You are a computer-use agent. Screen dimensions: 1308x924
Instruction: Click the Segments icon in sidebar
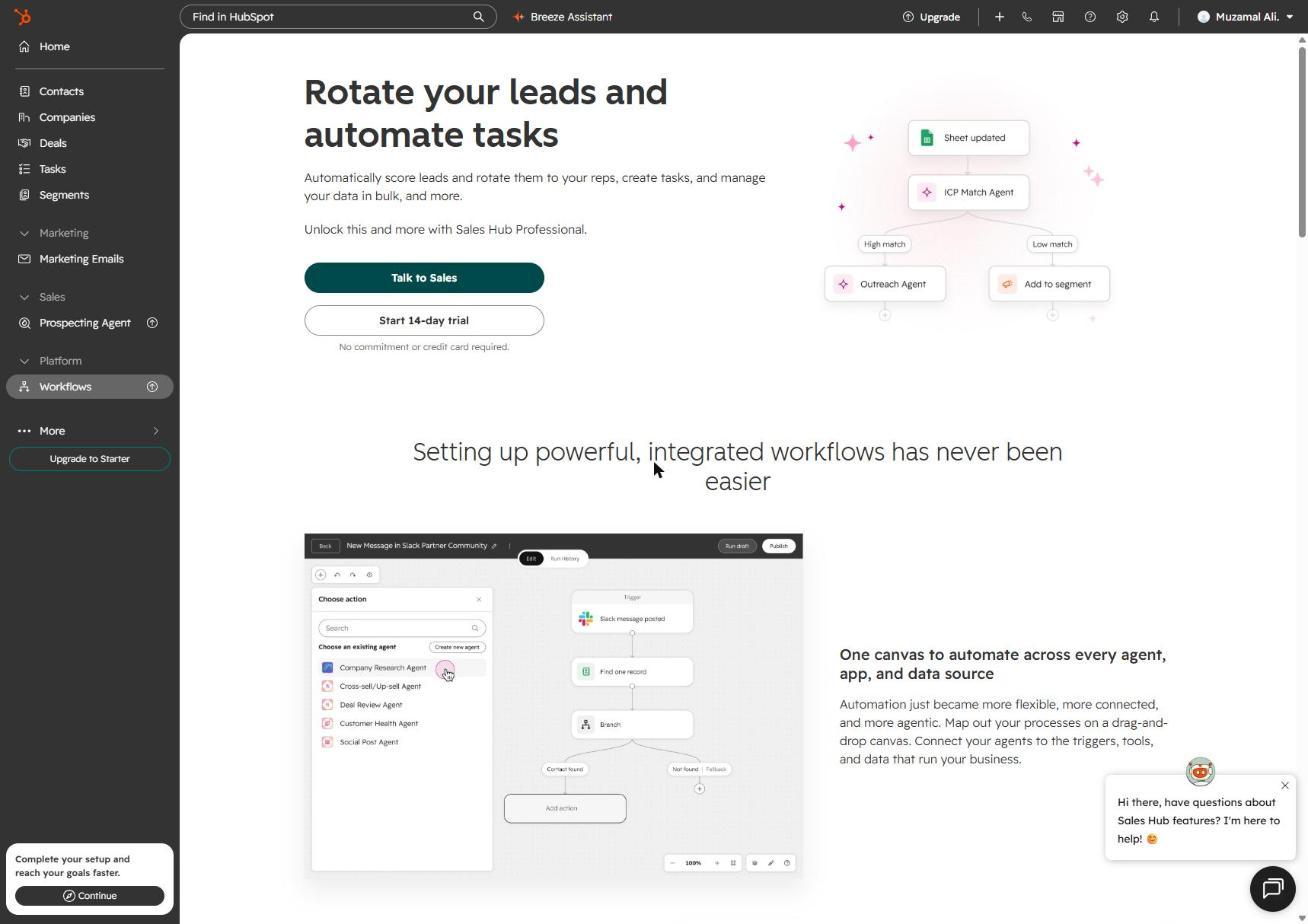tap(25, 195)
